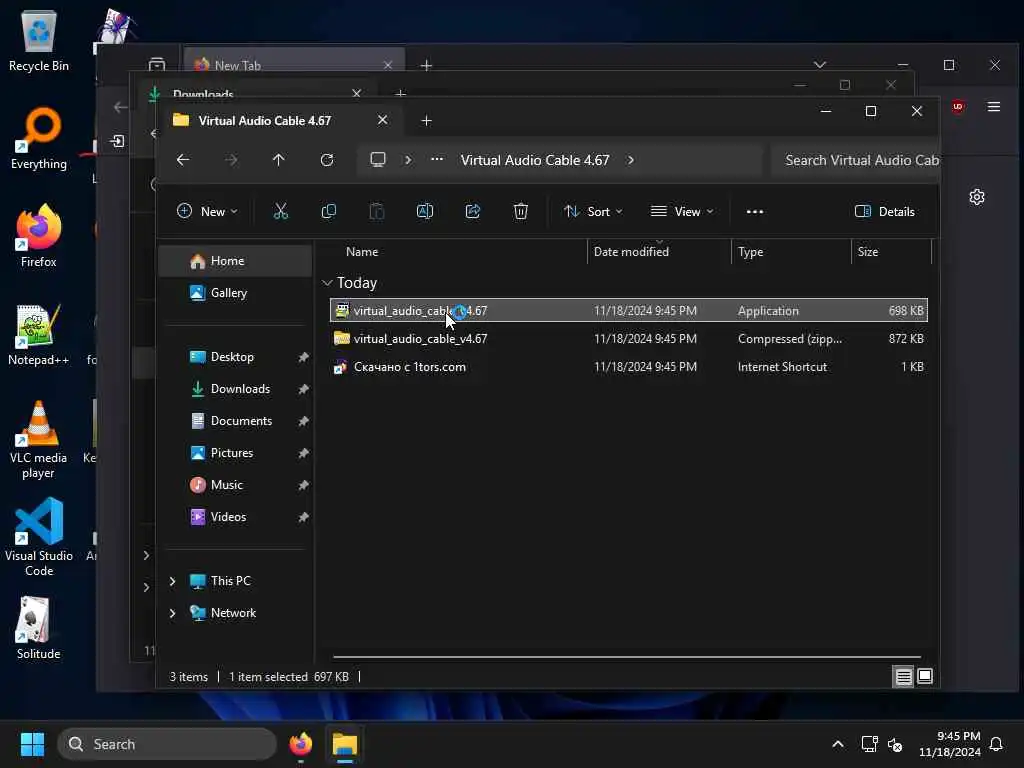Open Music quick access folder
Viewport: 1024px width, 768px height.
point(236,485)
